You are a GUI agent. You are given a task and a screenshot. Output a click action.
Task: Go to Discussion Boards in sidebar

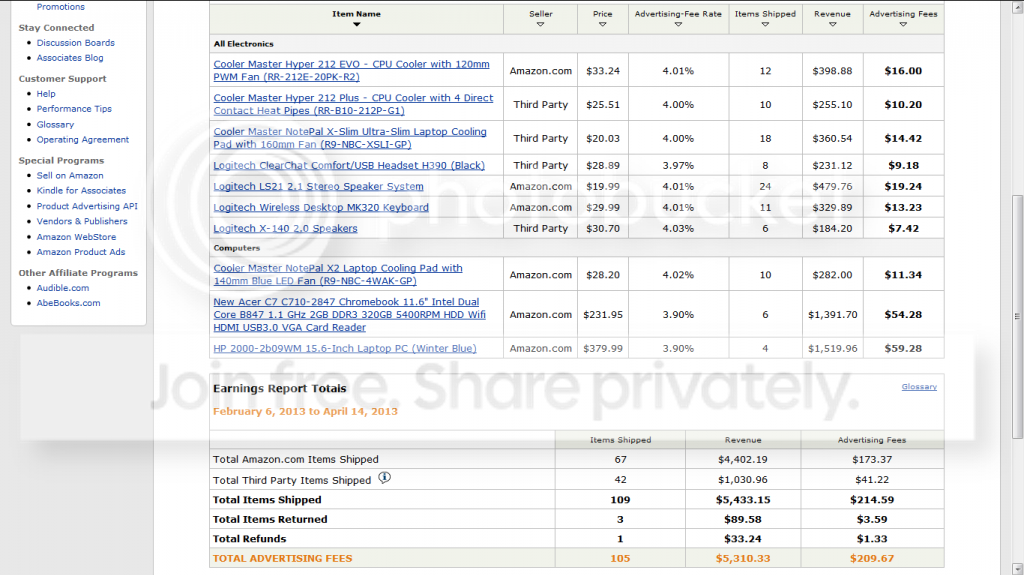76,42
